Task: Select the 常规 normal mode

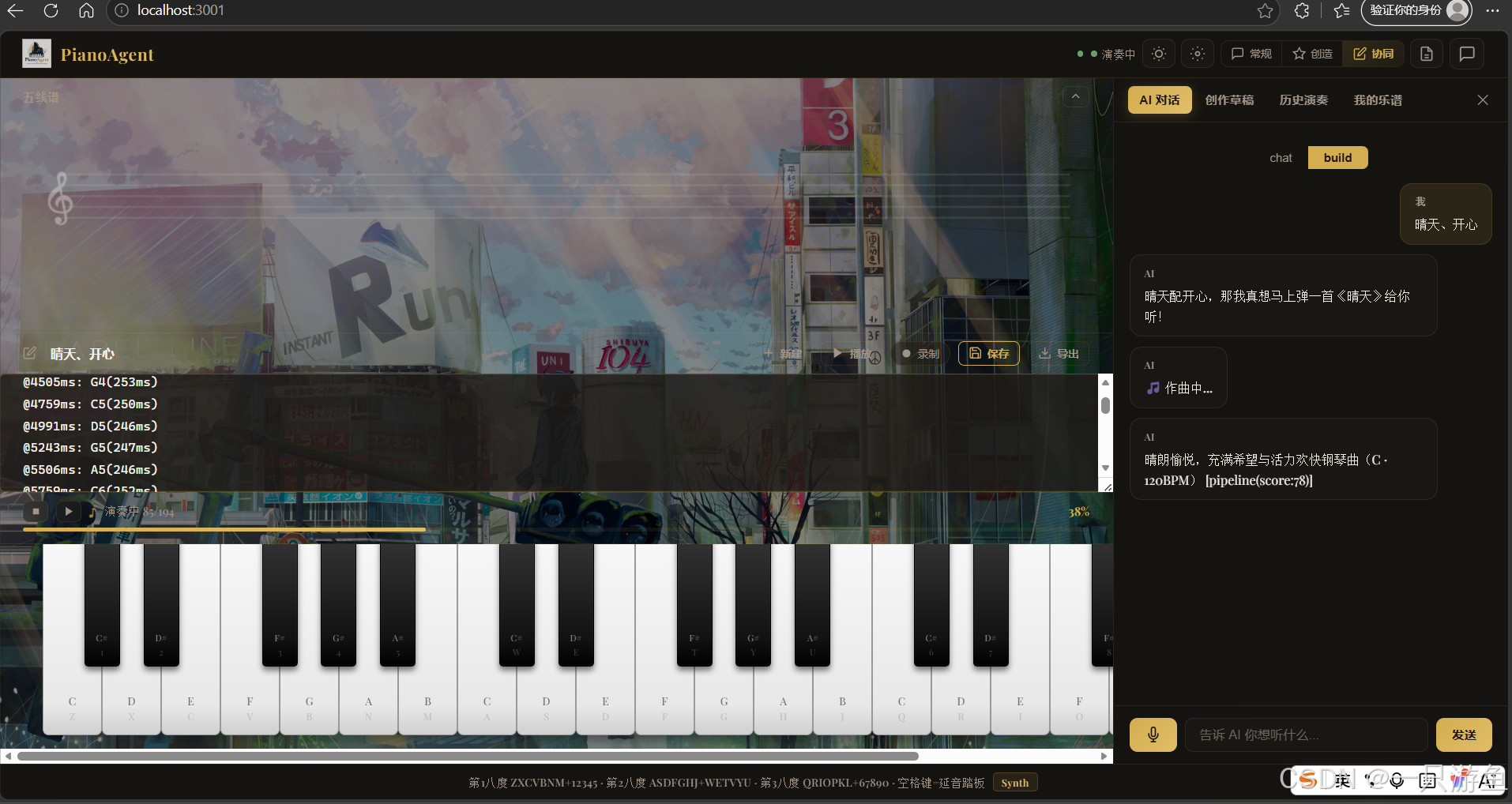Action: pos(1251,54)
